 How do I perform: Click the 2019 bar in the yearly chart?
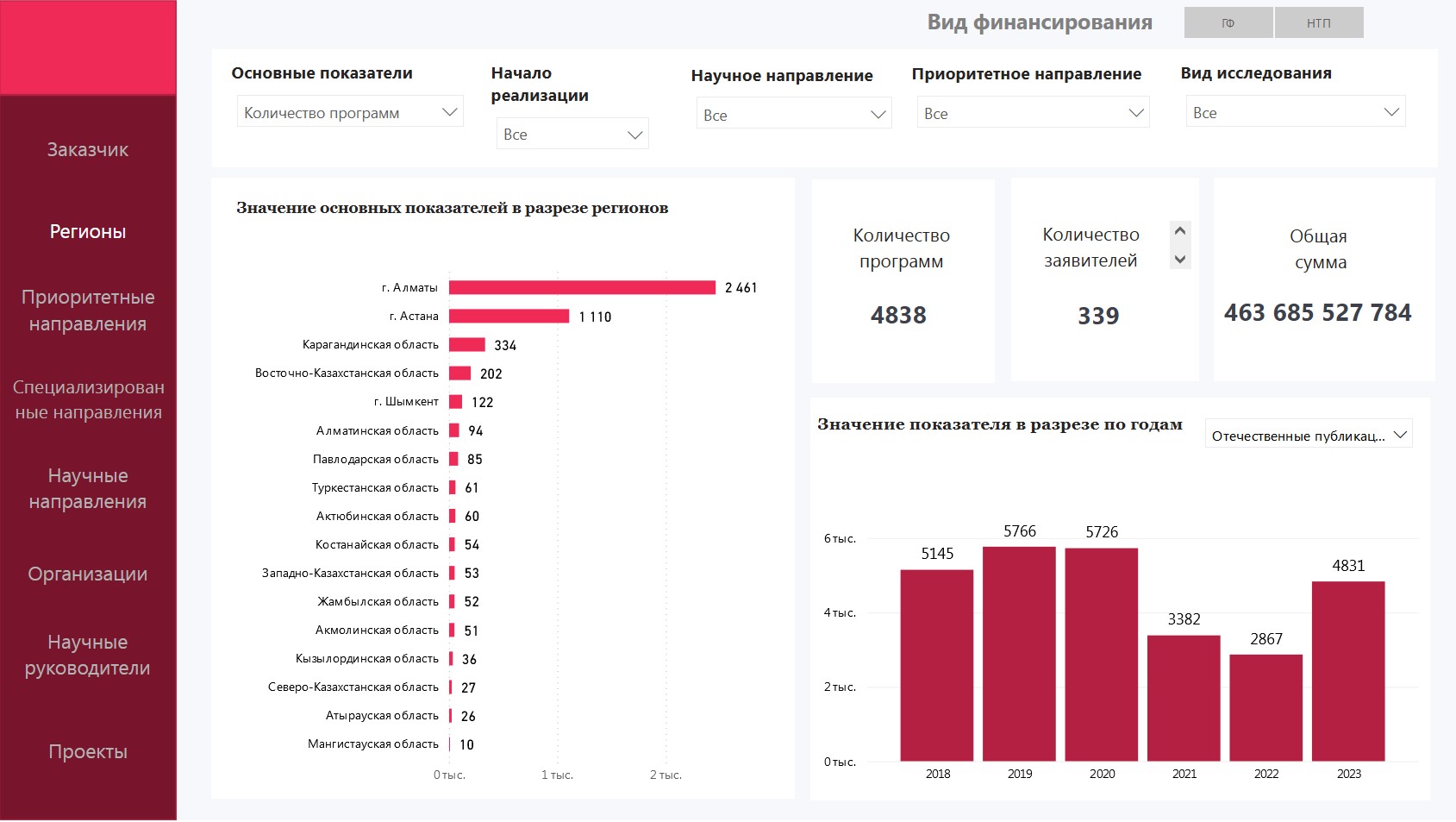[1019, 654]
